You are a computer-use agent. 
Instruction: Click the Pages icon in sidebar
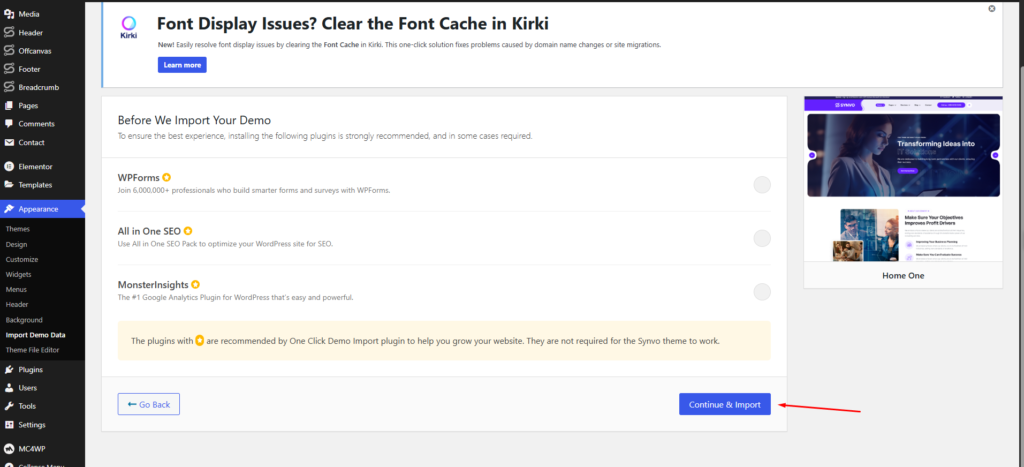point(9,105)
